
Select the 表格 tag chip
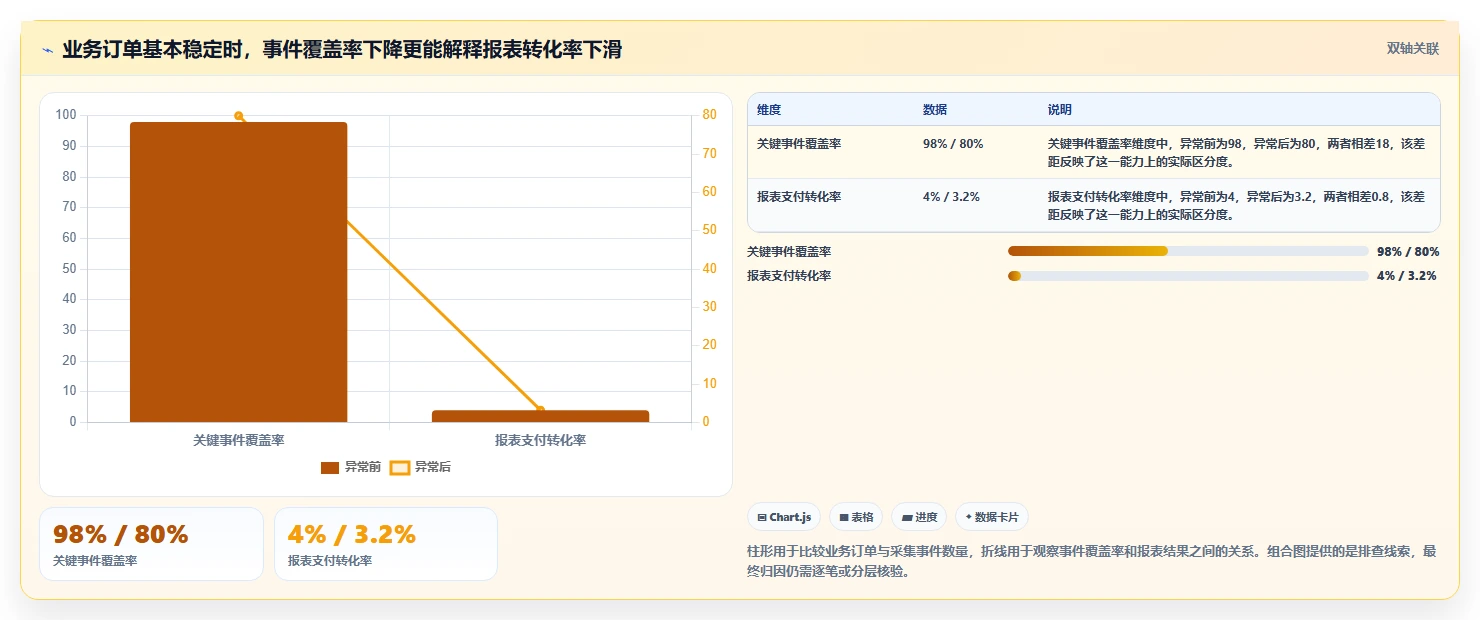[x=856, y=517]
